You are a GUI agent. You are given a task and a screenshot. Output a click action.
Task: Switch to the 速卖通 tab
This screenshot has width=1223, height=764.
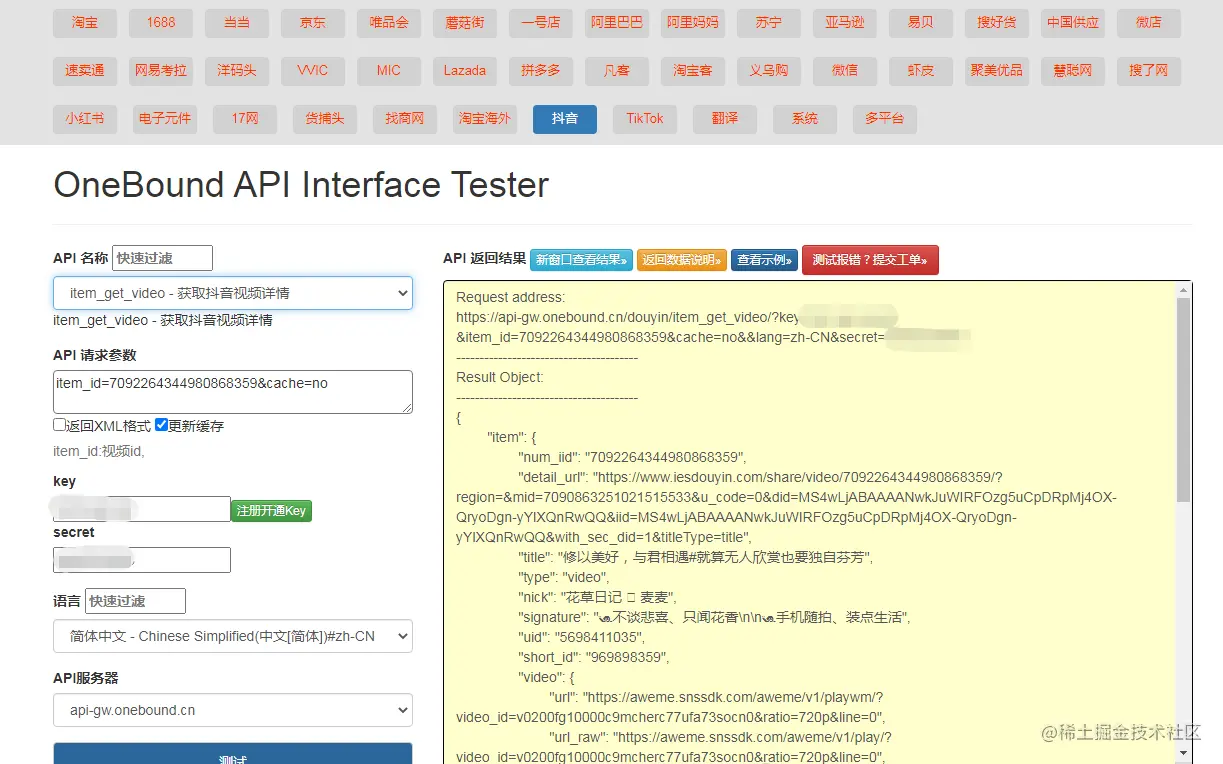(85, 71)
